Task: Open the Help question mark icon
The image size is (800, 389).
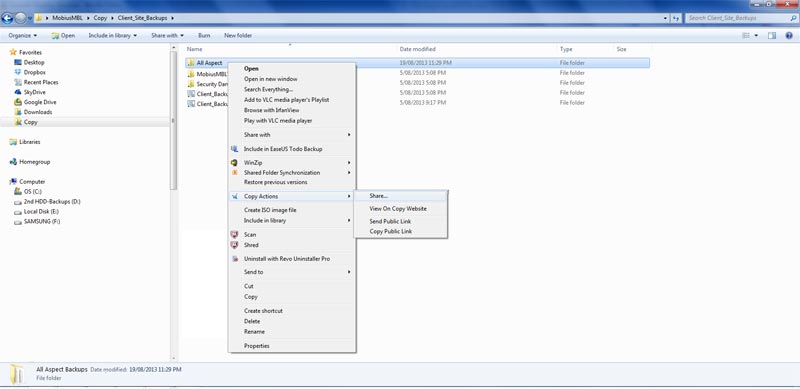Action: pyautogui.click(x=789, y=36)
